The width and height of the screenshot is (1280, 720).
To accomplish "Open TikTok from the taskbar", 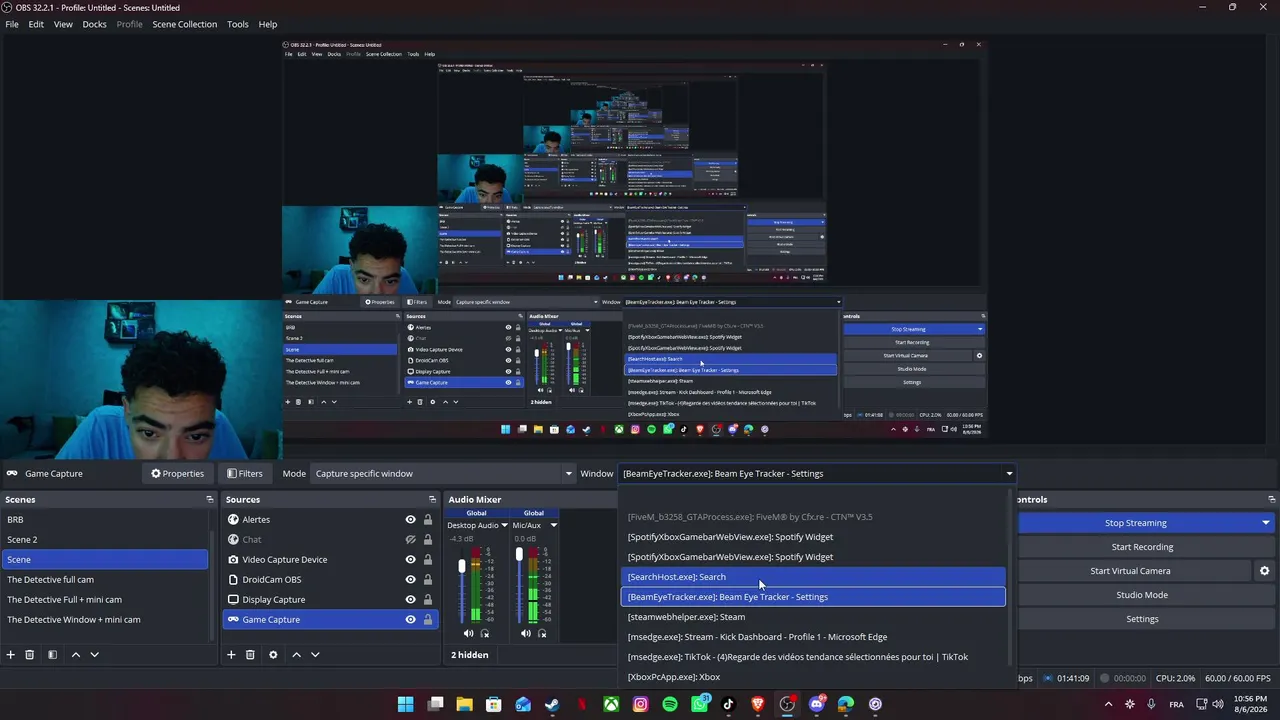I will 728,704.
